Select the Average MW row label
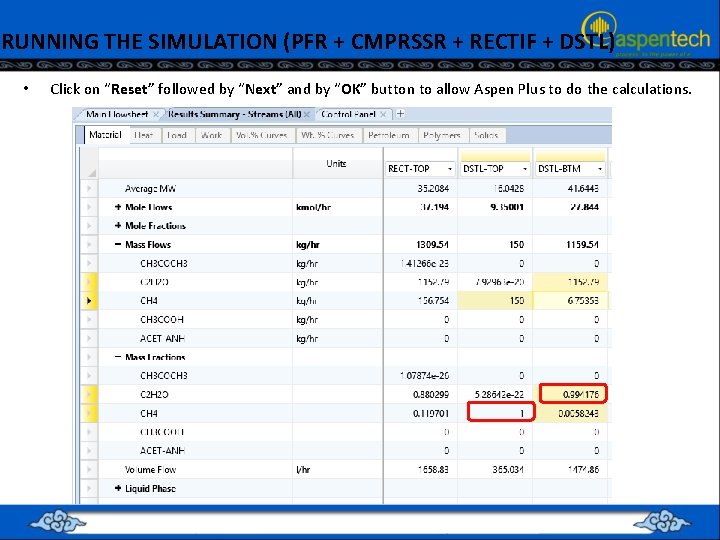 click(150, 189)
